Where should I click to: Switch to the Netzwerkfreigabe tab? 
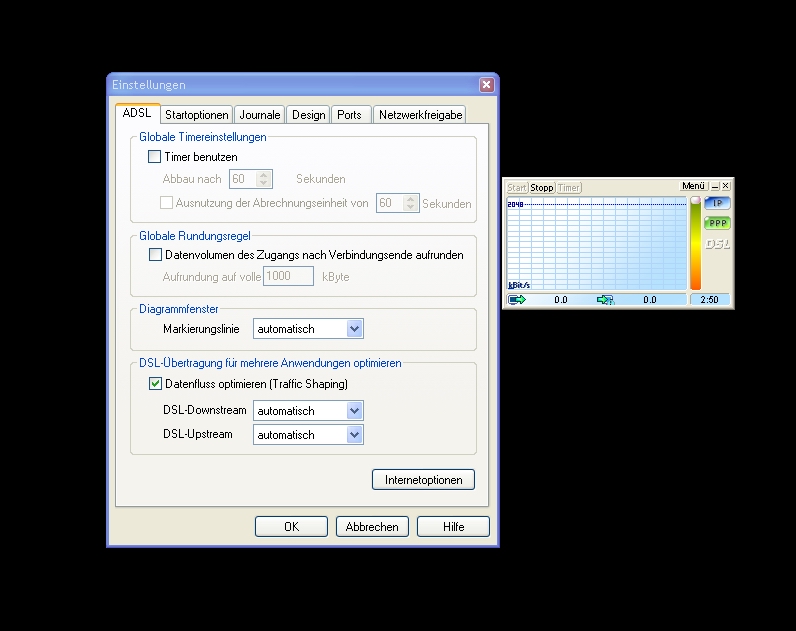(x=420, y=115)
